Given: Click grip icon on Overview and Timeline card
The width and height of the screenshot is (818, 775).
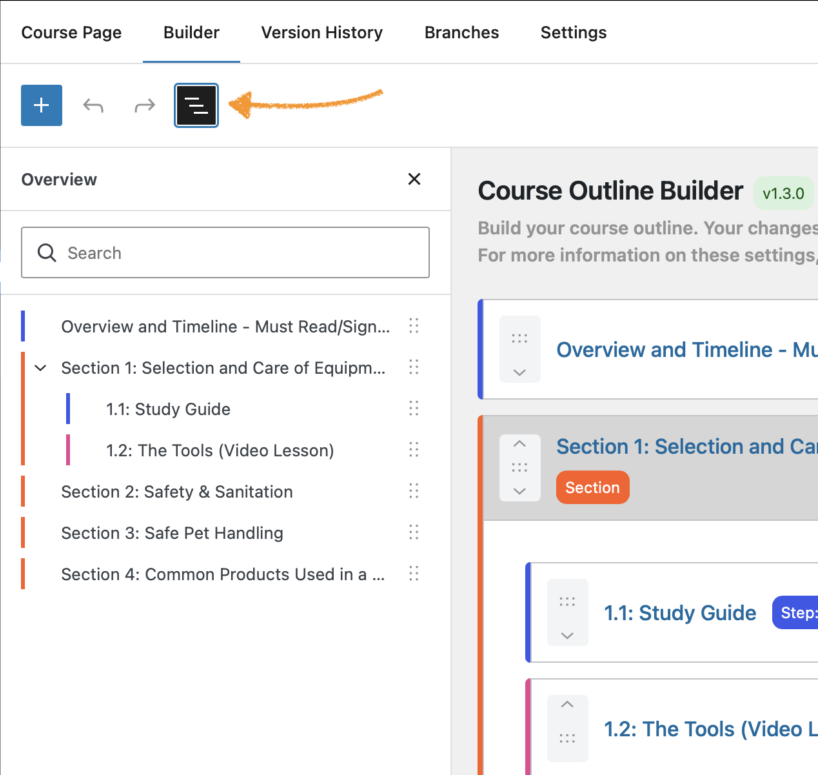Looking at the screenshot, I should pyautogui.click(x=520, y=338).
